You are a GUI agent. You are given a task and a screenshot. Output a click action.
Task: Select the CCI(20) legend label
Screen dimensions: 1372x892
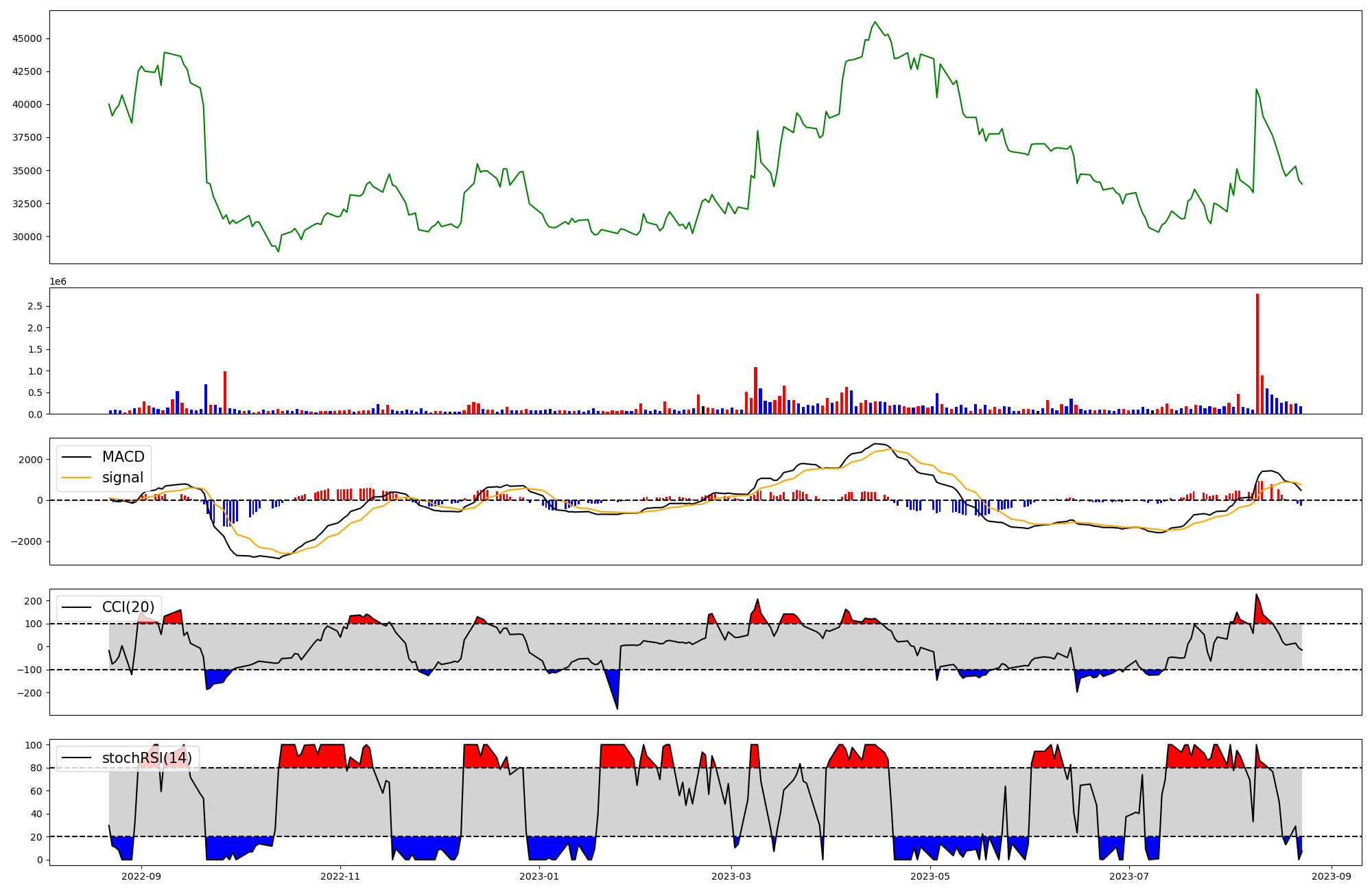pos(128,607)
